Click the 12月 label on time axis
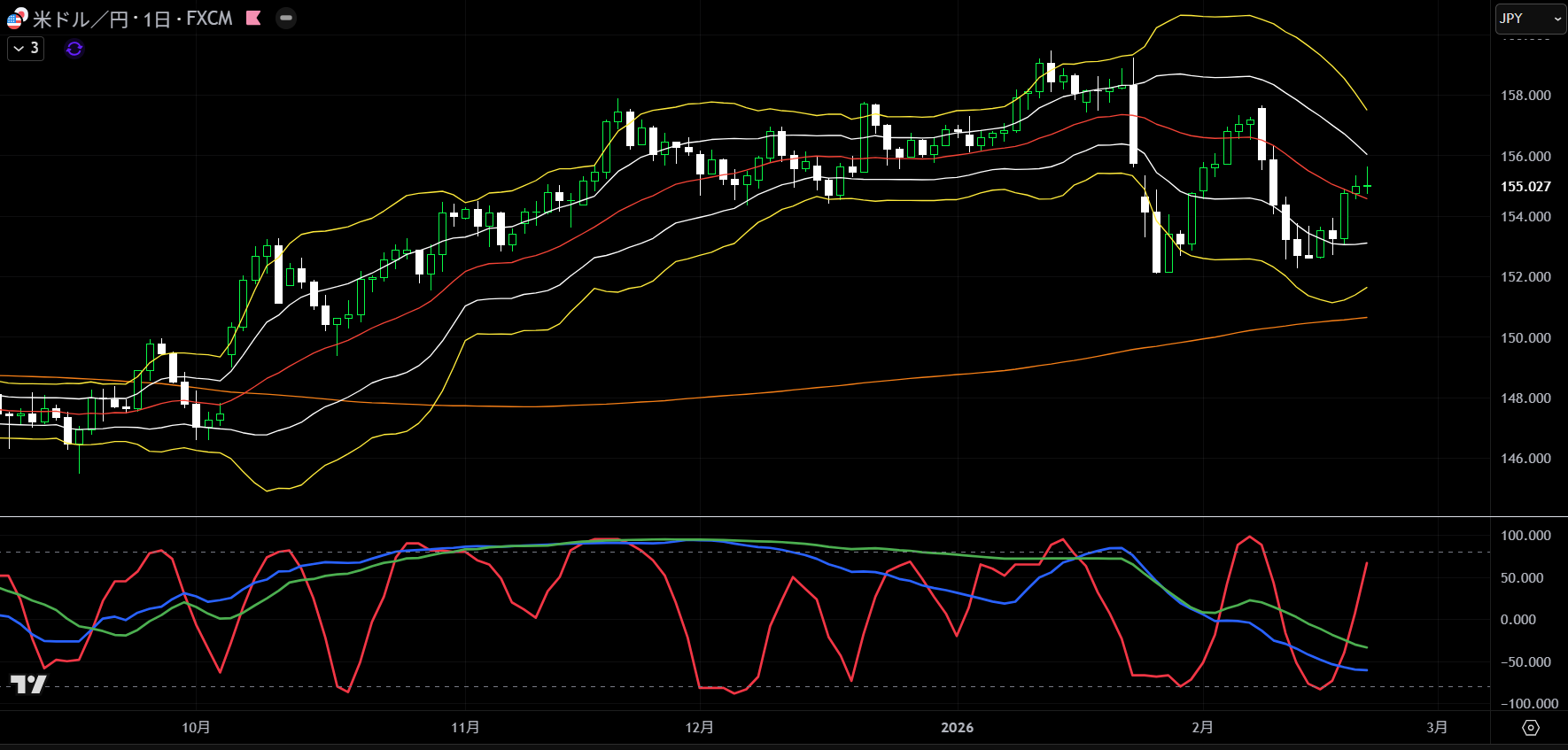The image size is (1568, 750). click(x=699, y=727)
